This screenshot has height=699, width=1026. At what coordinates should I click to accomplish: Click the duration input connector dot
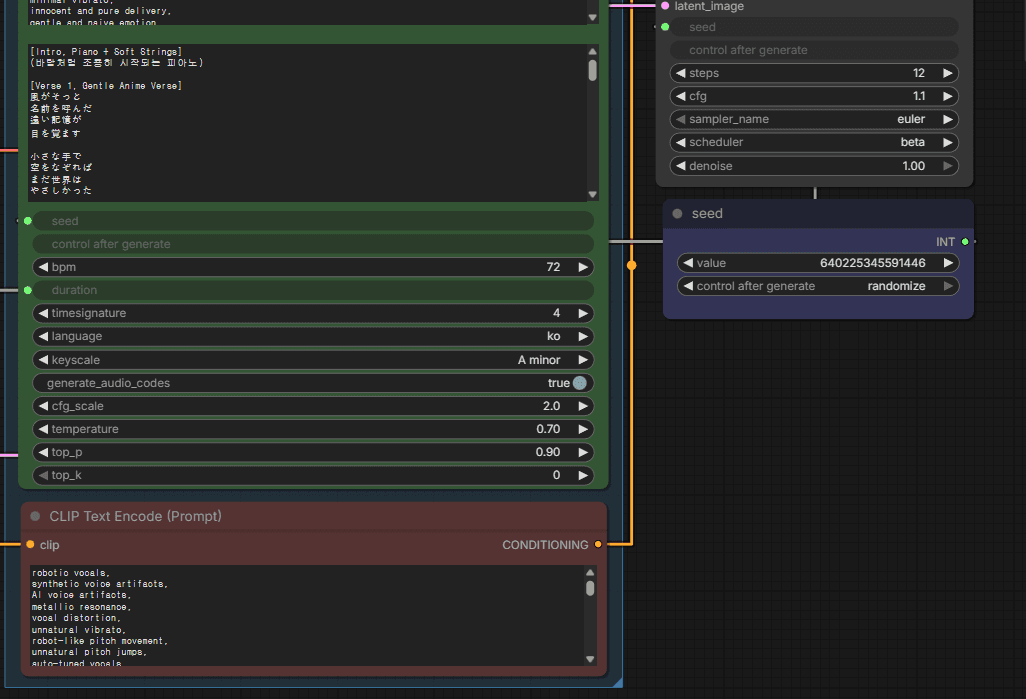pyautogui.click(x=27, y=290)
